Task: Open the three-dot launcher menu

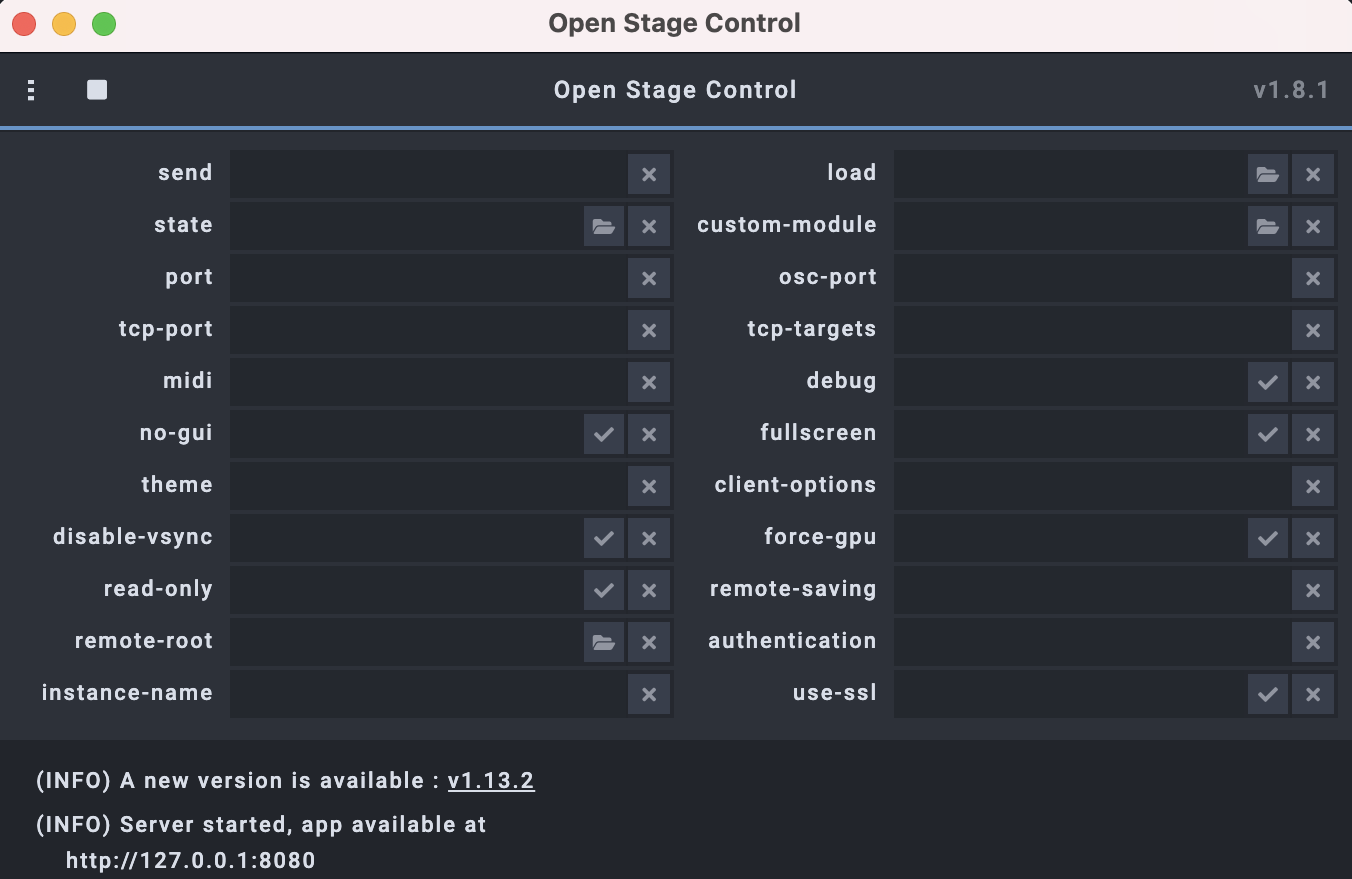Action: pos(31,90)
